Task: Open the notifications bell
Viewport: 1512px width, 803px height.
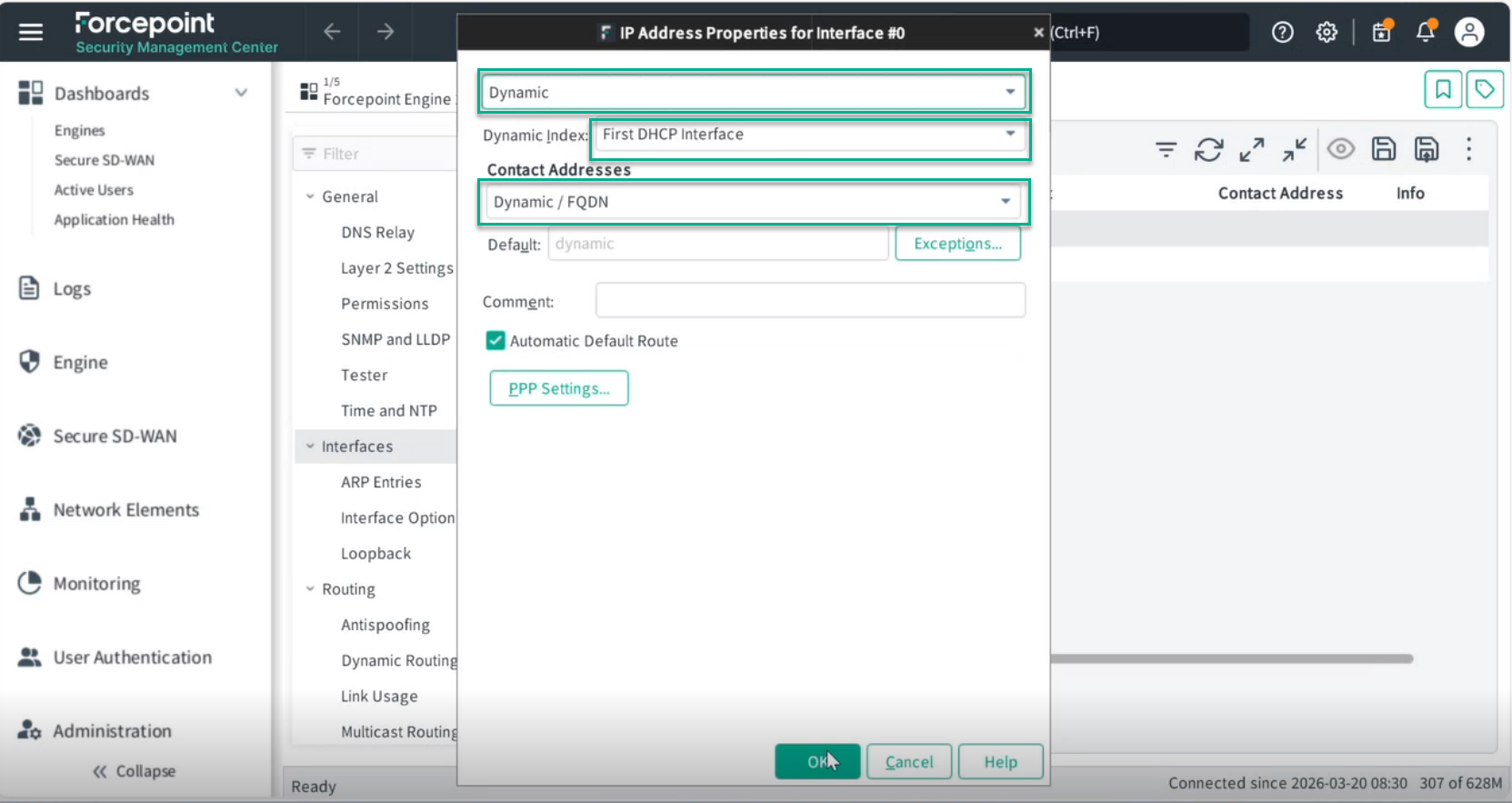Action: pyautogui.click(x=1426, y=32)
